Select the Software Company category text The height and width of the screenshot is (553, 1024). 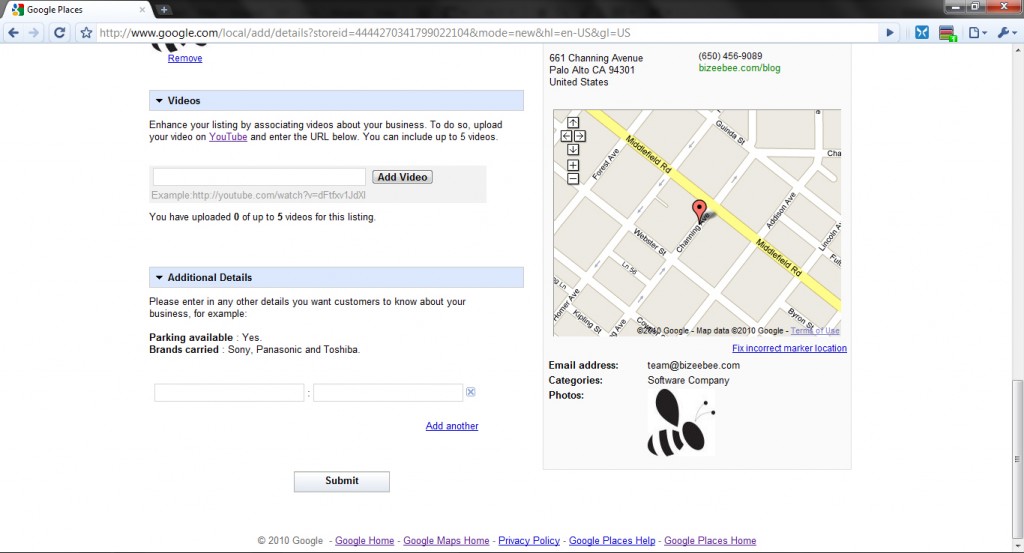[x=688, y=380]
